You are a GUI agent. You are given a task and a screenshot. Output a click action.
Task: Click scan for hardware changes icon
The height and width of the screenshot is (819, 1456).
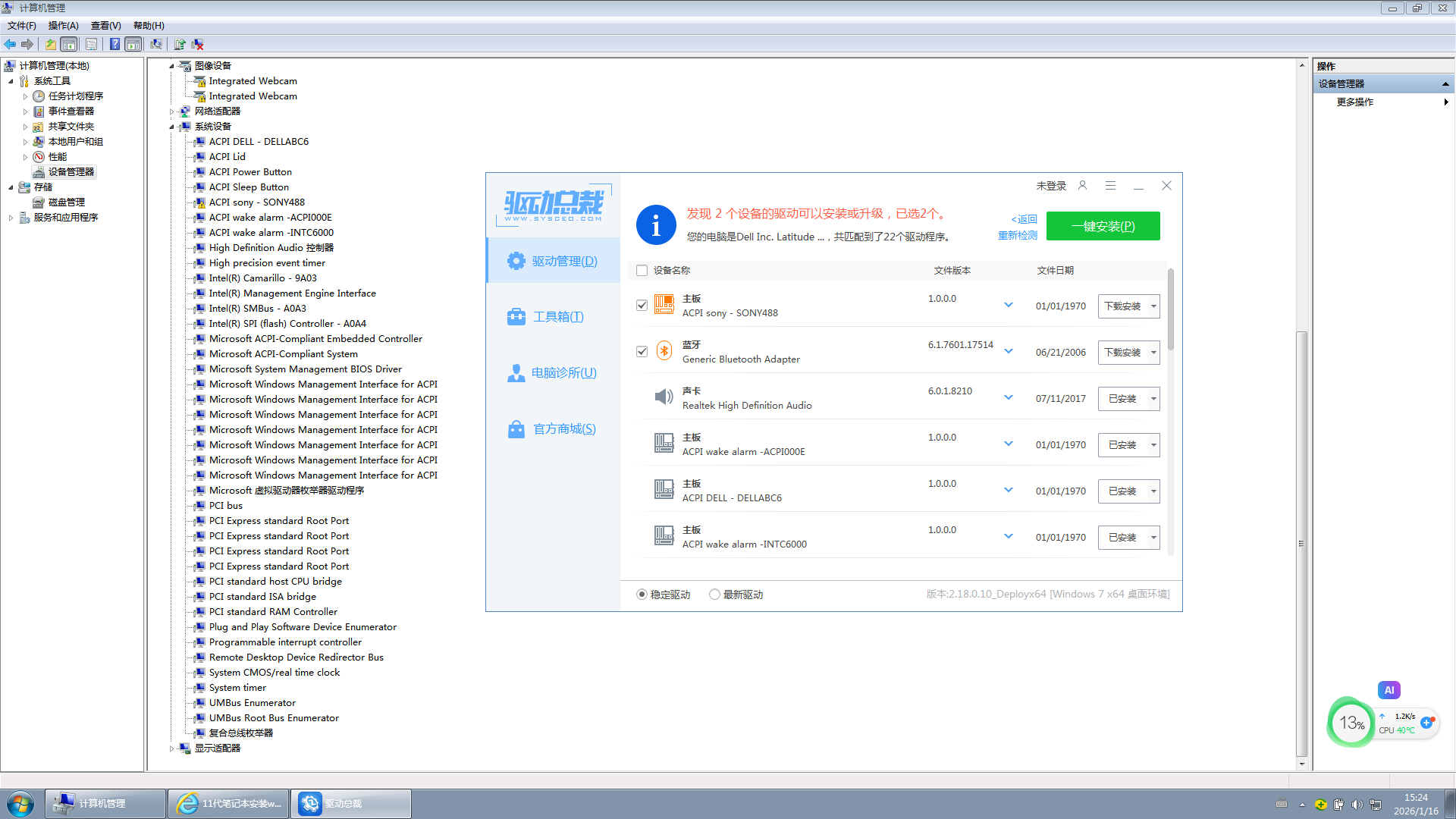[156, 44]
